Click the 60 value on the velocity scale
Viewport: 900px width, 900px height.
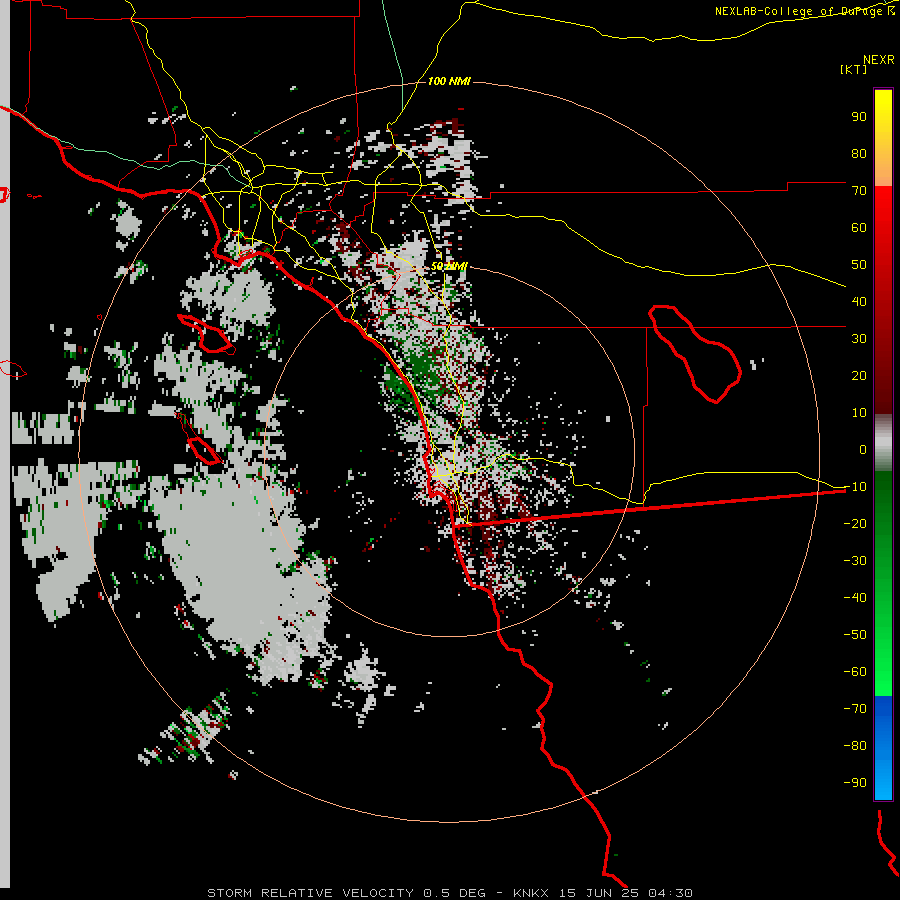click(x=859, y=227)
